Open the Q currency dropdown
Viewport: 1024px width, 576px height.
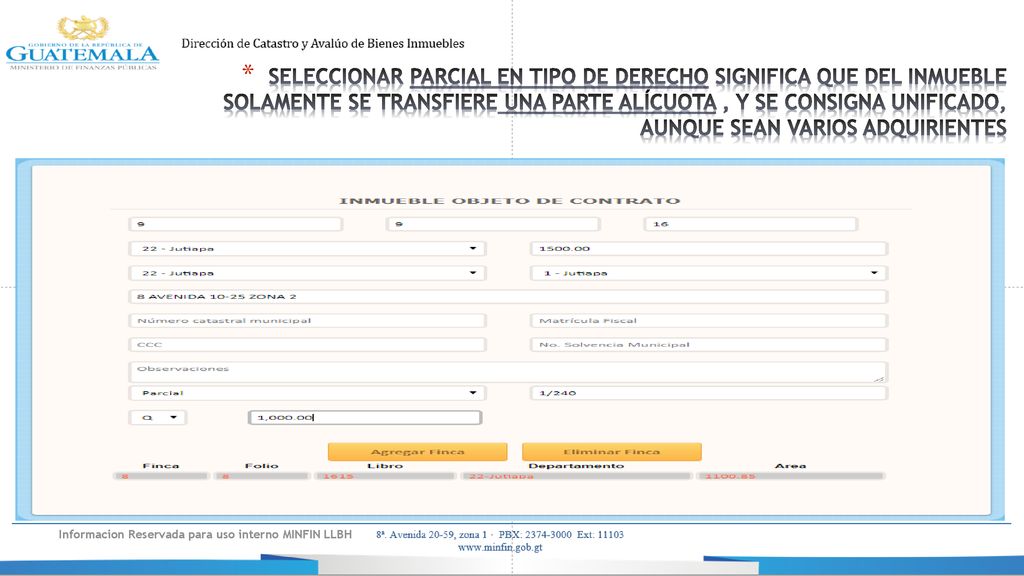(x=157, y=417)
